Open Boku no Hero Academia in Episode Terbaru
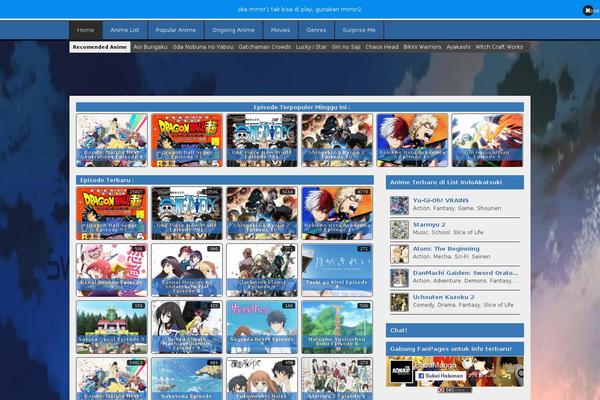This screenshot has width=600, height=400. [x=337, y=213]
